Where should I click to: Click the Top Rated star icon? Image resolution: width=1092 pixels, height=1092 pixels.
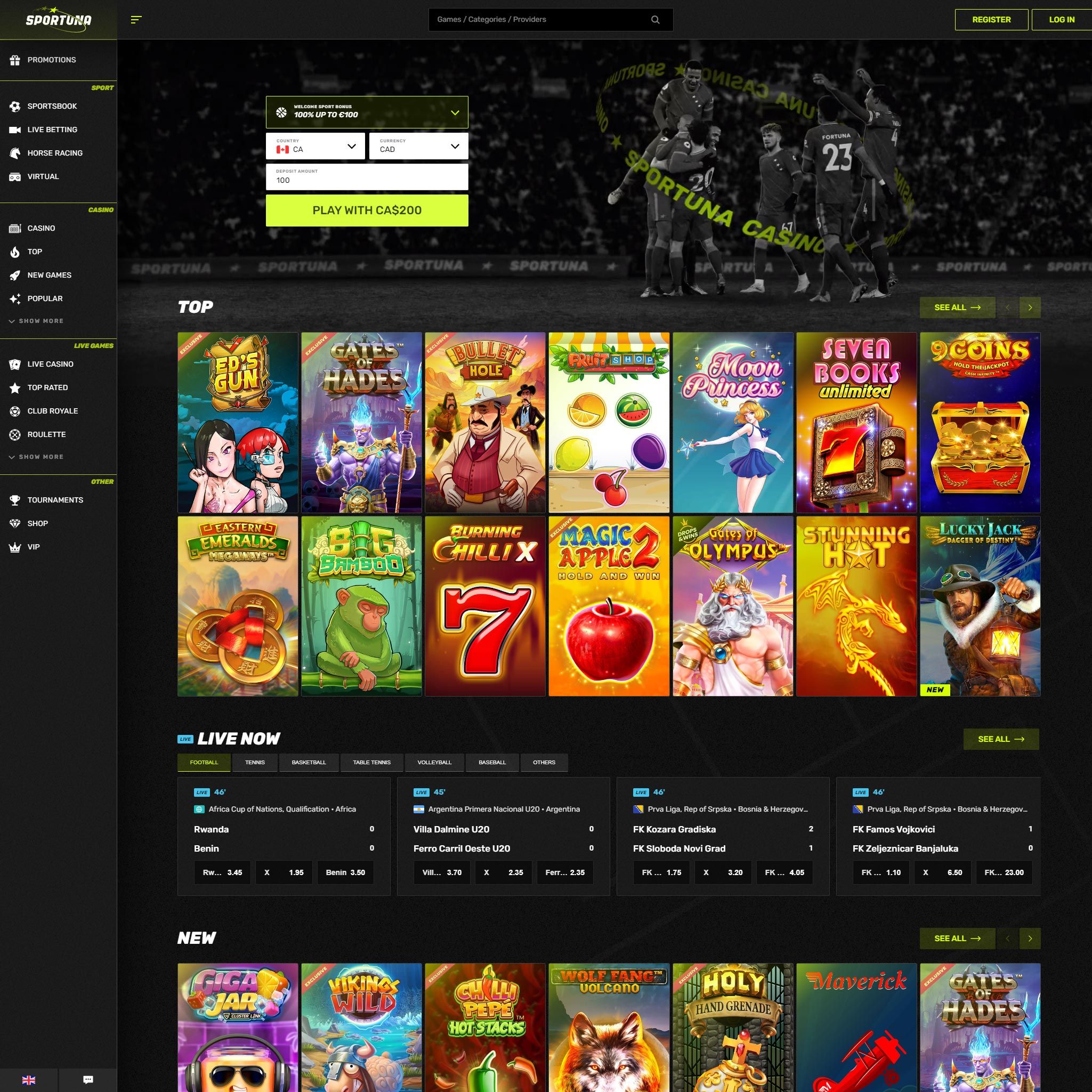point(15,388)
